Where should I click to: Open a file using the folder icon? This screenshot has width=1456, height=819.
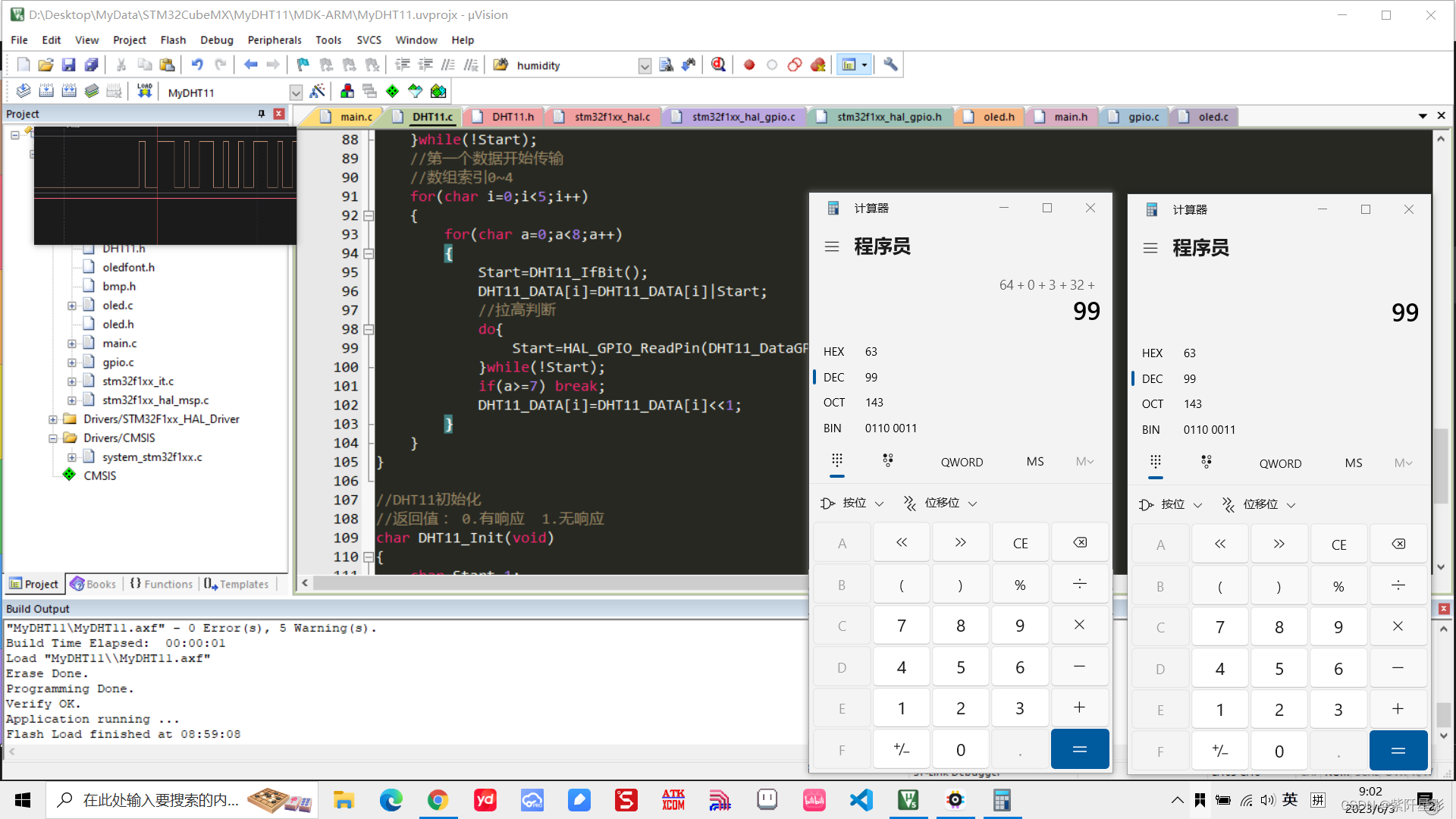(x=45, y=65)
